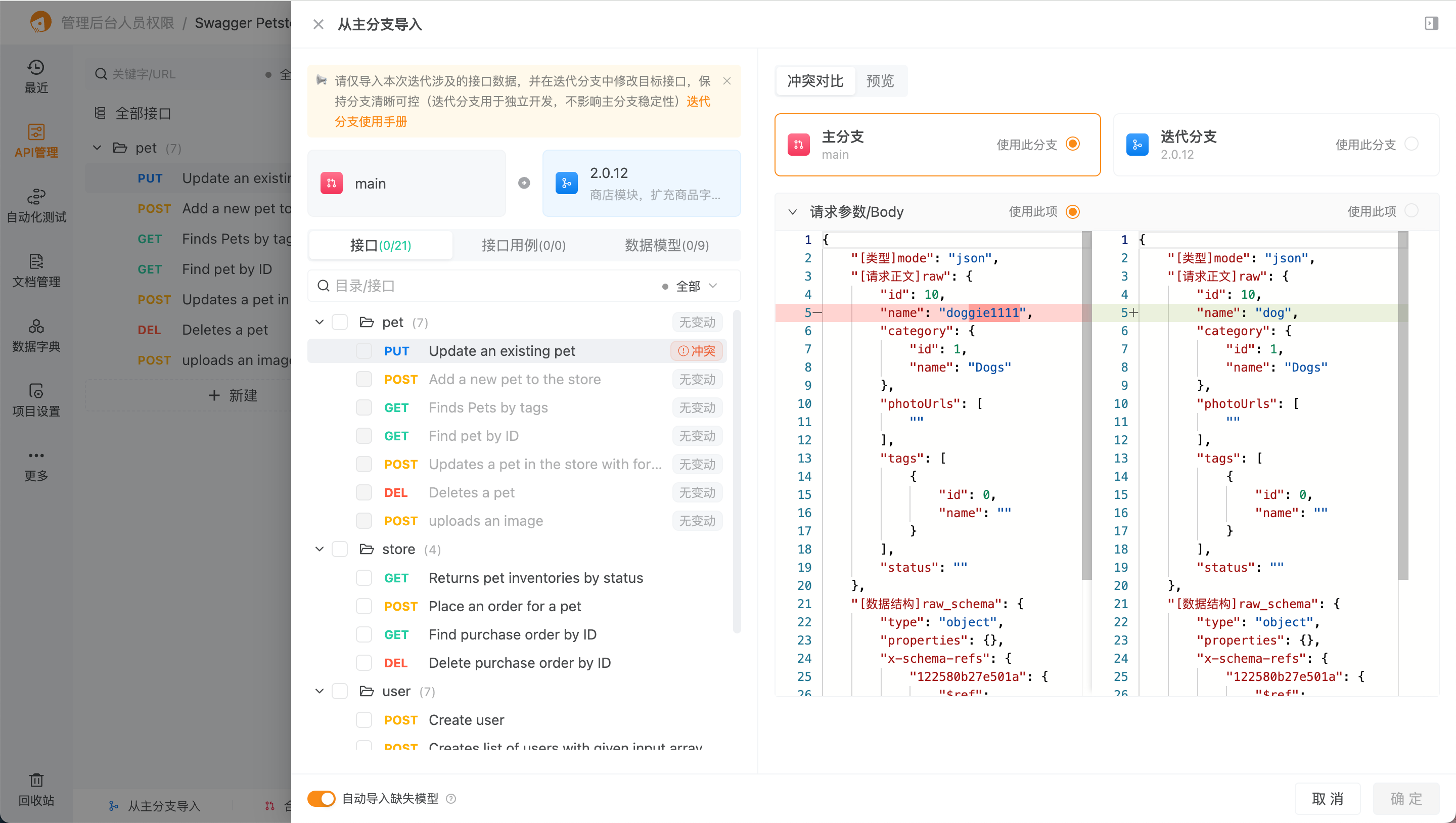Check the Add a new pet checkbox
The height and width of the screenshot is (823, 1456).
(364, 379)
